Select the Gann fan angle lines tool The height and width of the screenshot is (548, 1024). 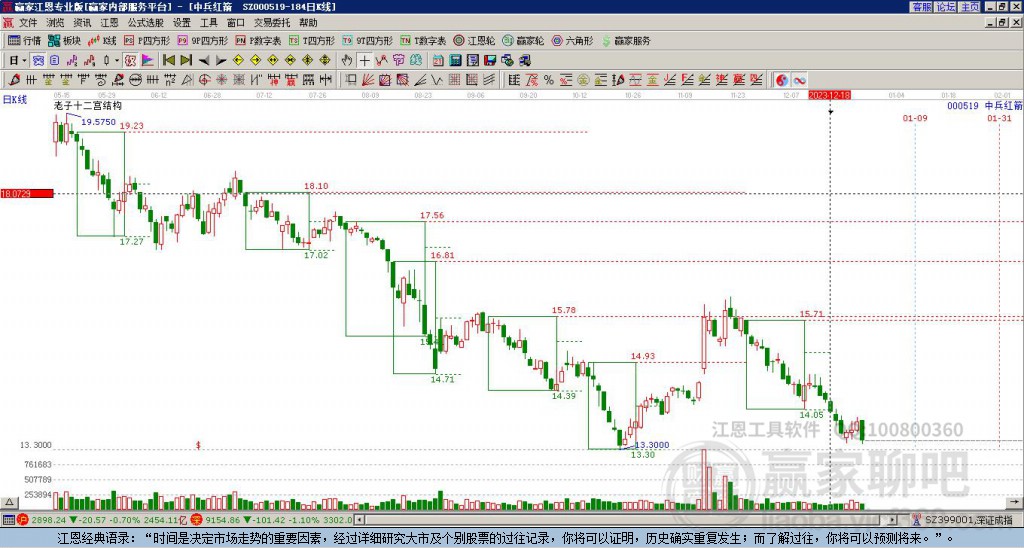pos(368,80)
